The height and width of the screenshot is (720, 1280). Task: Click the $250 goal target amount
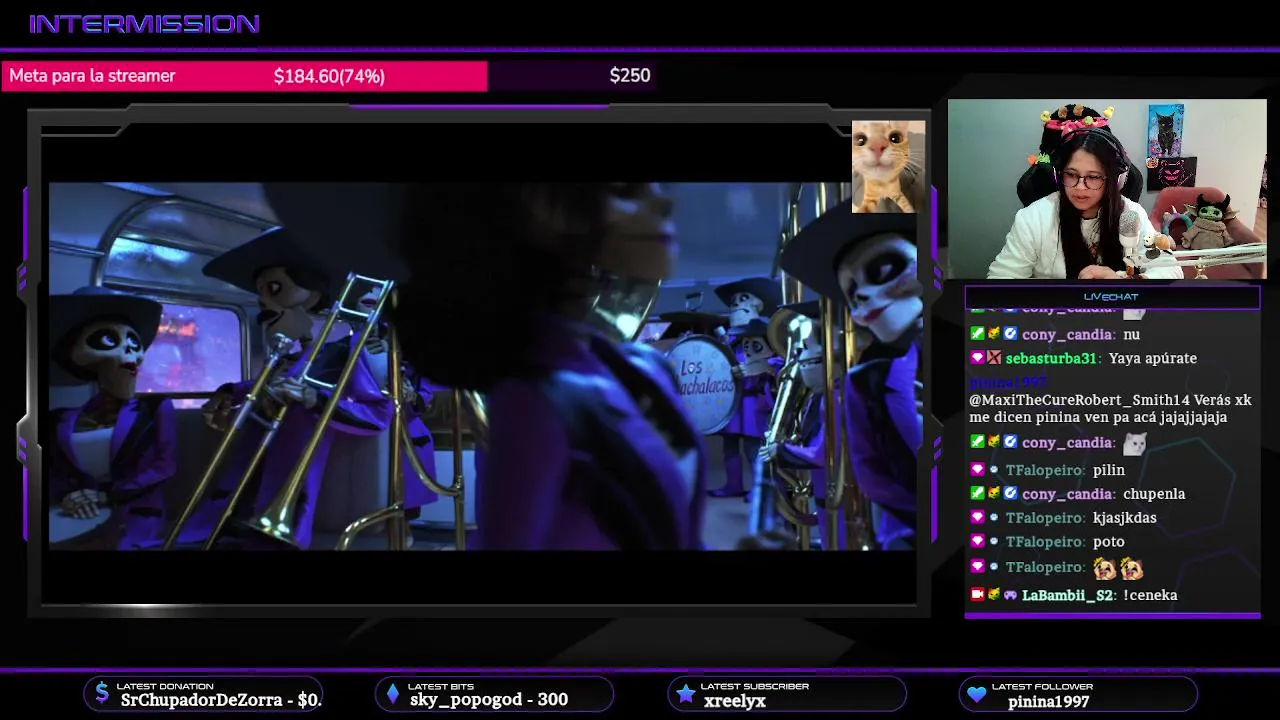630,75
